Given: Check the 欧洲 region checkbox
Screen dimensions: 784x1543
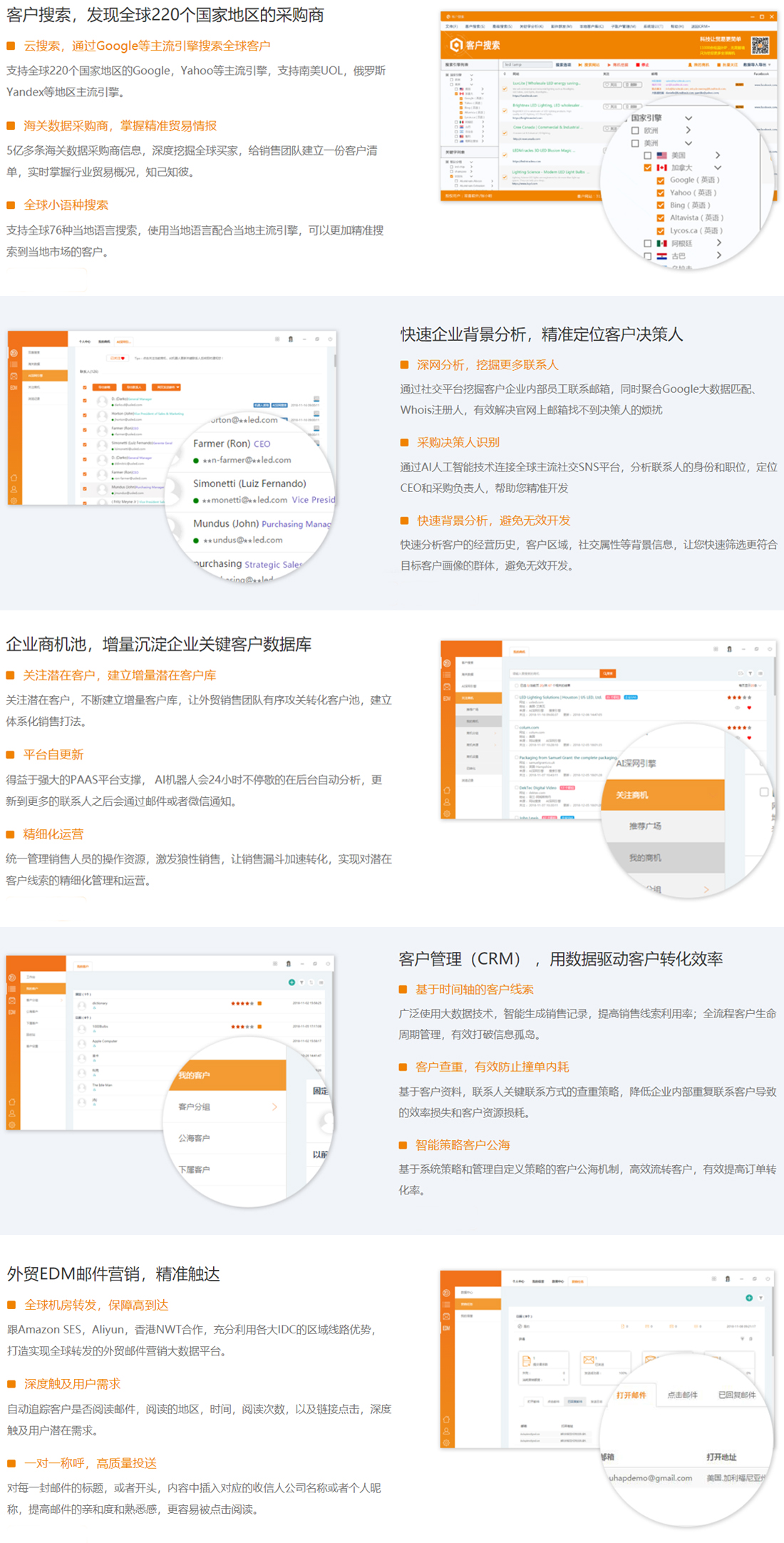Looking at the screenshot, I should click(635, 130).
